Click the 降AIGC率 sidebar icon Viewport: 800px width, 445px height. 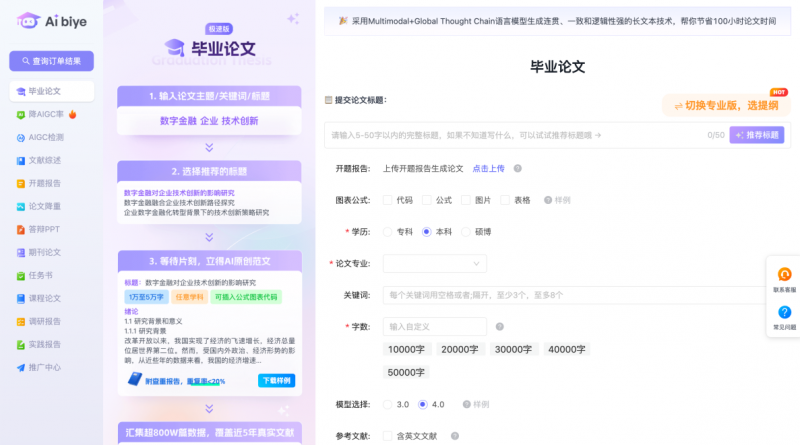[21, 115]
